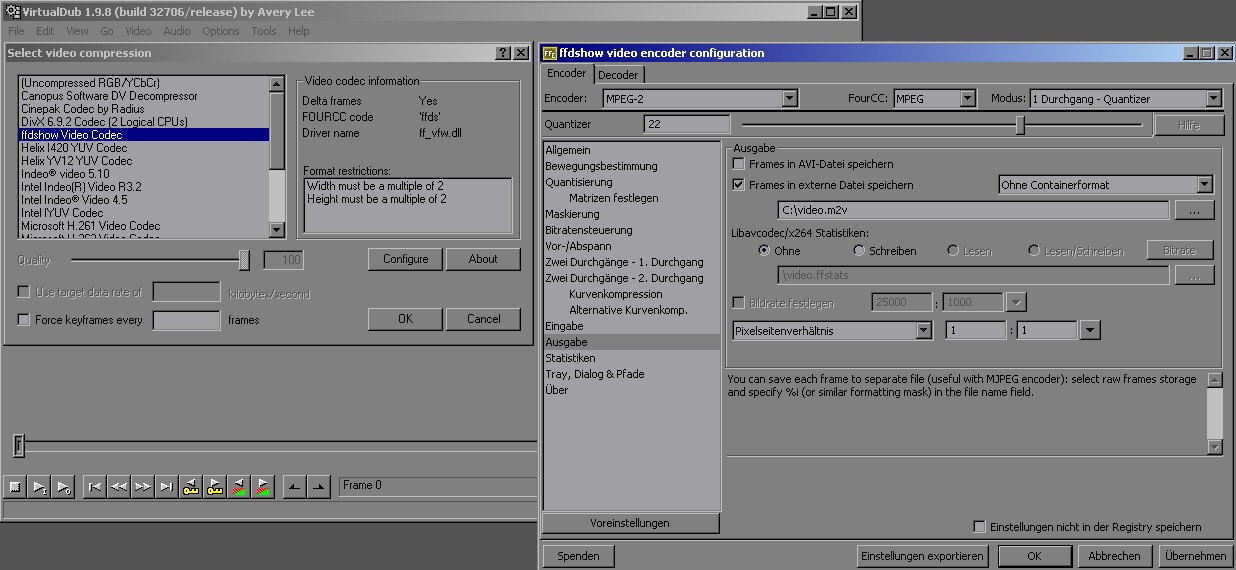Open the aspect ratio 1:1 presets arrow
The height and width of the screenshot is (570, 1236).
1090,330
